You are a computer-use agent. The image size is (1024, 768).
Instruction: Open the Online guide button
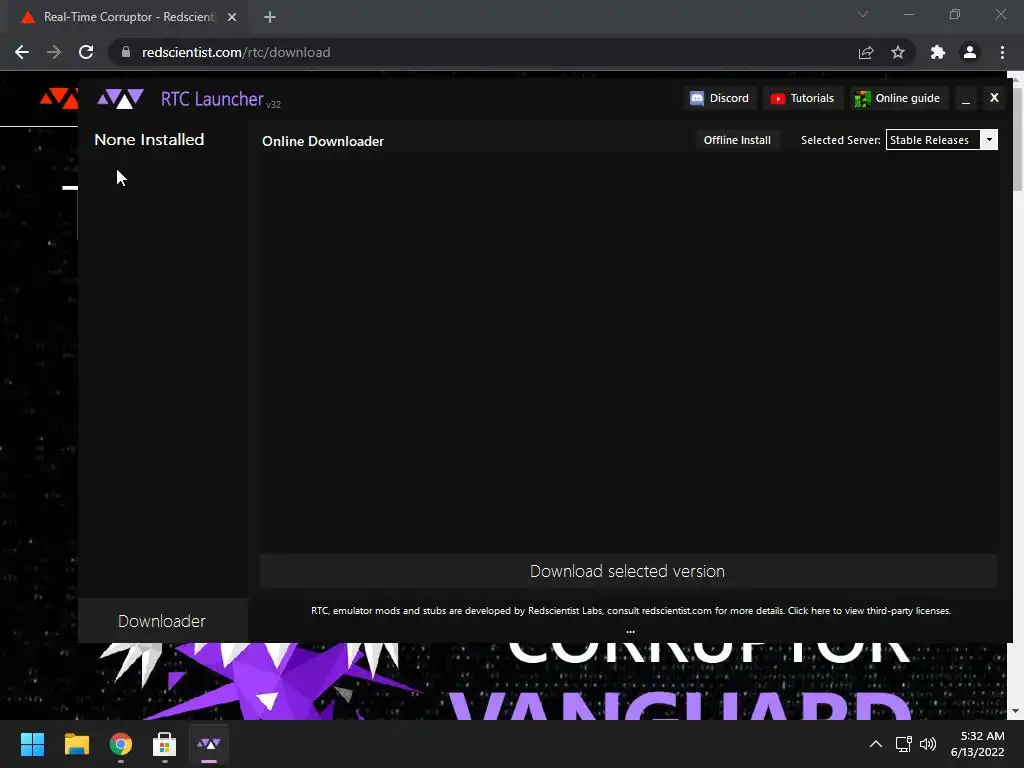click(899, 99)
